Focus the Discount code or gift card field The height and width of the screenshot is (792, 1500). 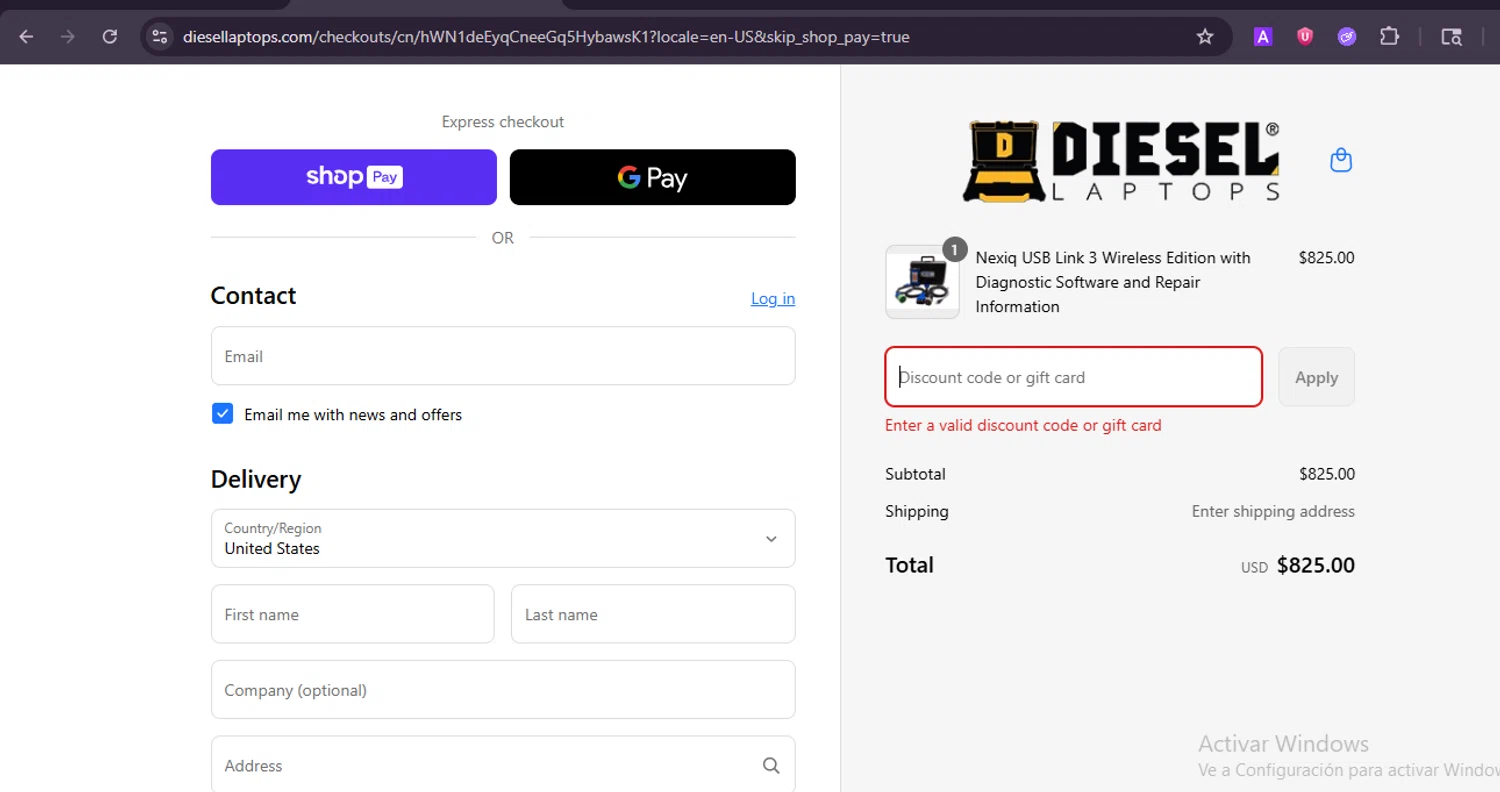1073,377
